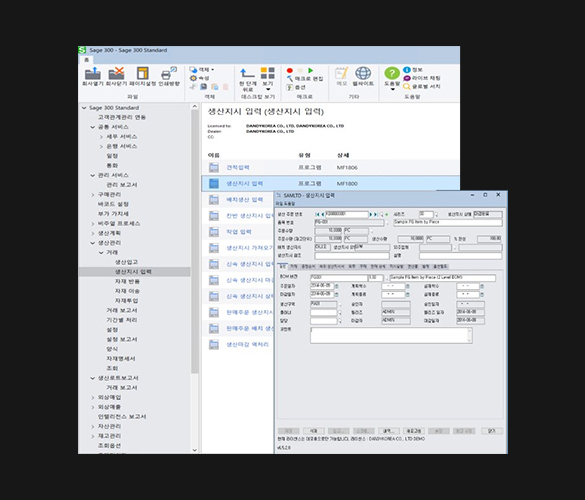The width and height of the screenshot is (585, 500).
Task: Select 자재 반품 in the tree
Action: [127, 281]
